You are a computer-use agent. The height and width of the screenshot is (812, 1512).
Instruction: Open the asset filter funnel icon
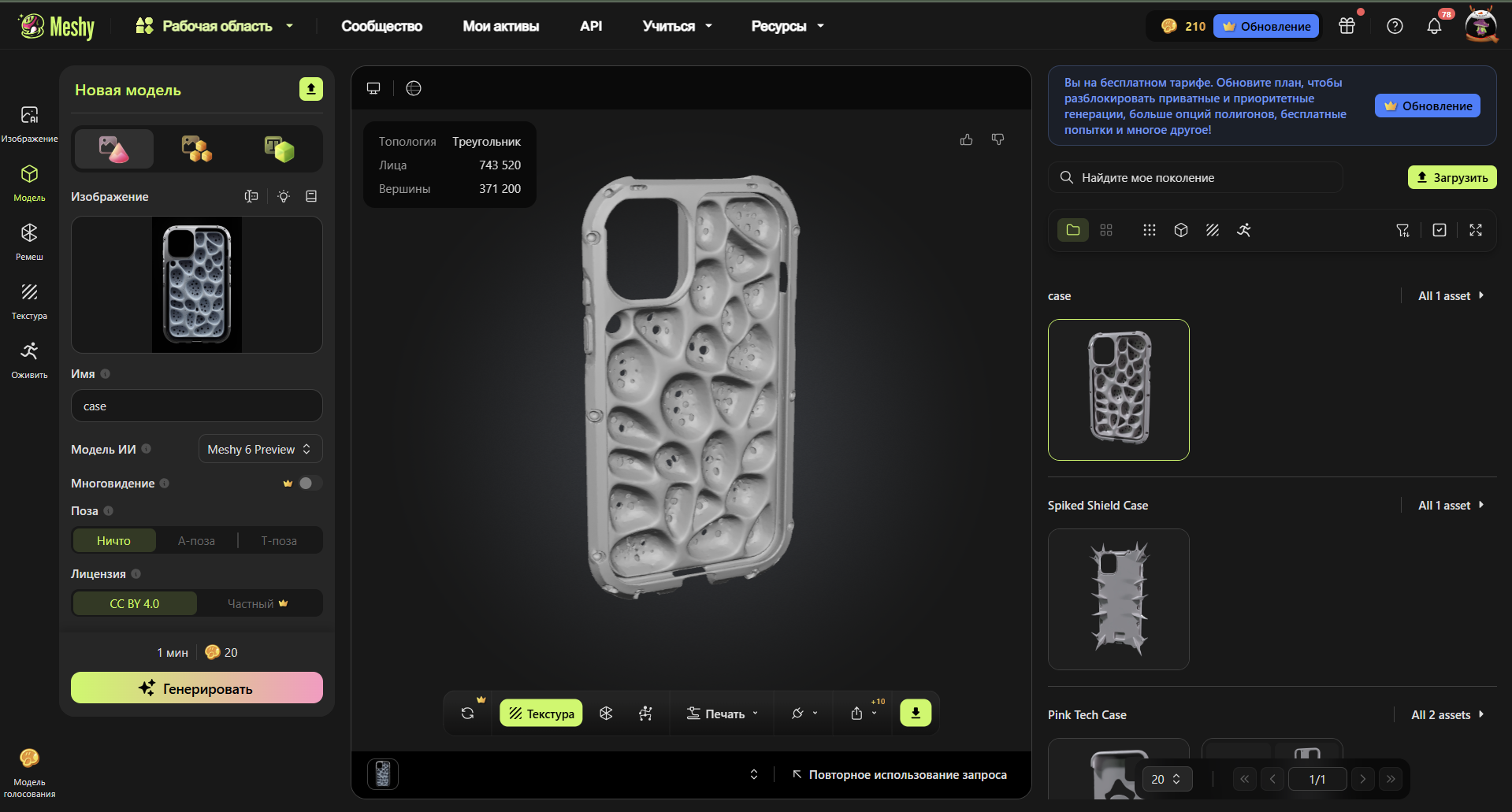tap(1403, 230)
